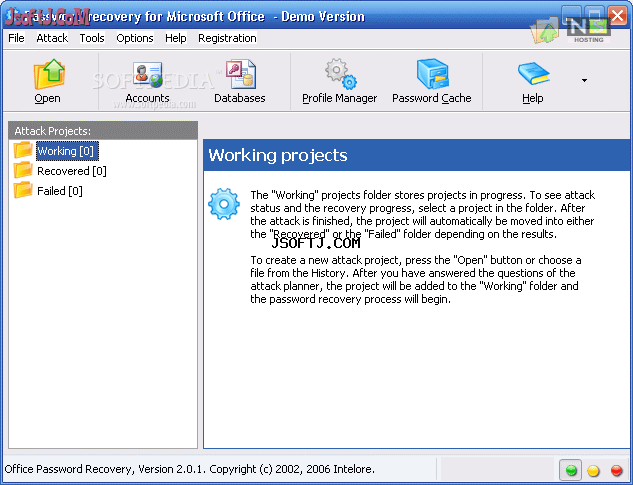Click the green status light button
This screenshot has height=485, width=633.
[x=571, y=470]
